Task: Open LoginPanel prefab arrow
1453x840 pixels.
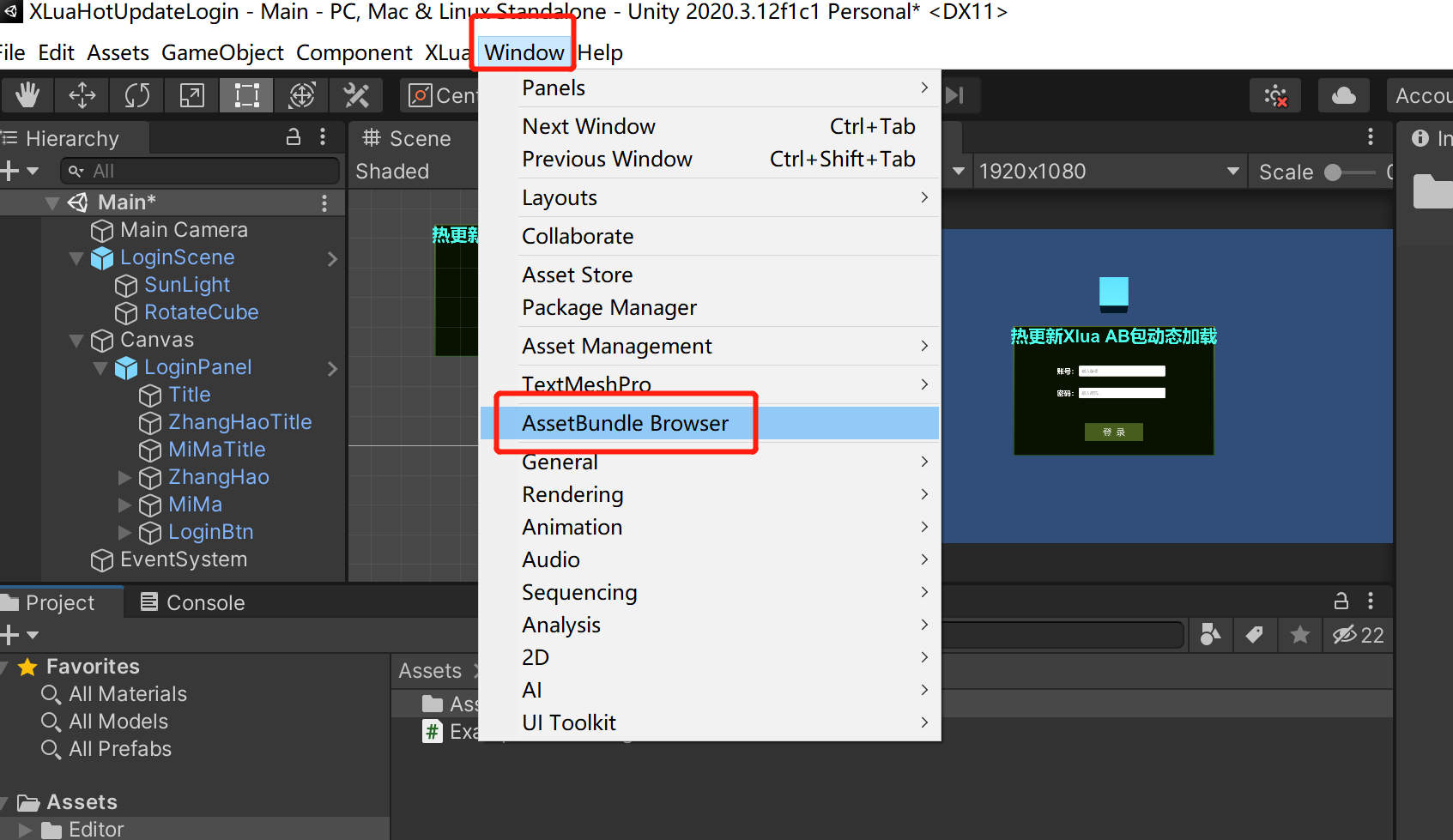Action: click(x=333, y=368)
